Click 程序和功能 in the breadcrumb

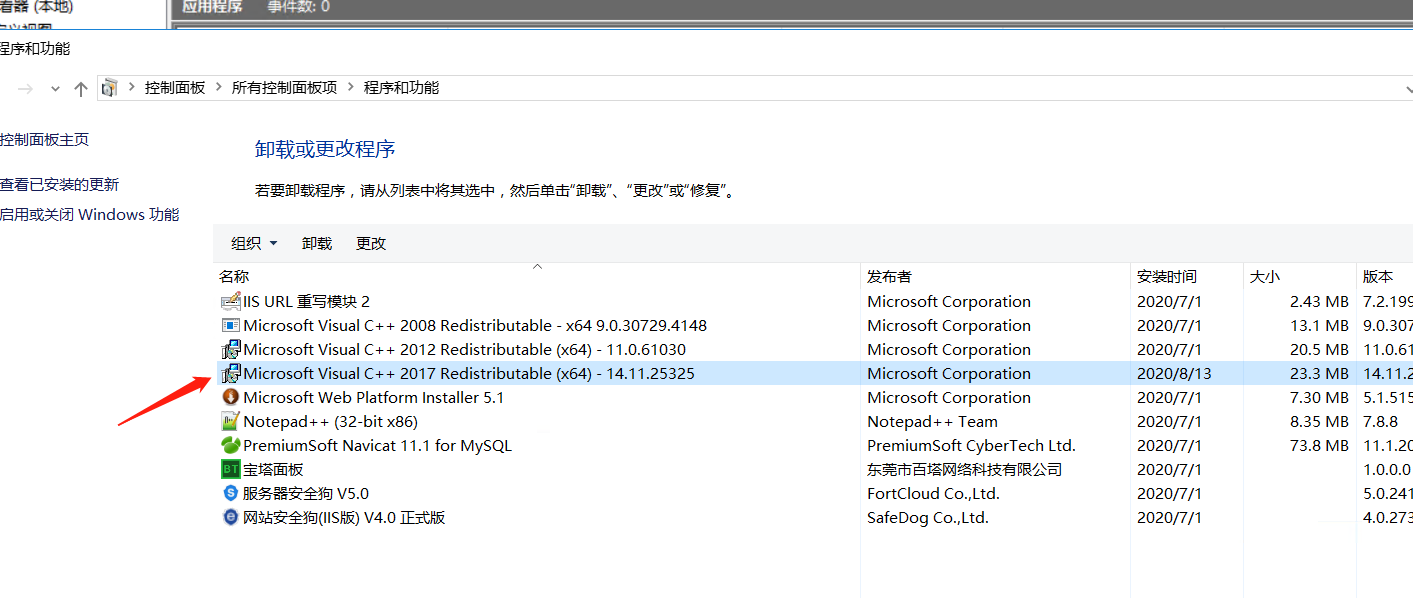coord(401,88)
